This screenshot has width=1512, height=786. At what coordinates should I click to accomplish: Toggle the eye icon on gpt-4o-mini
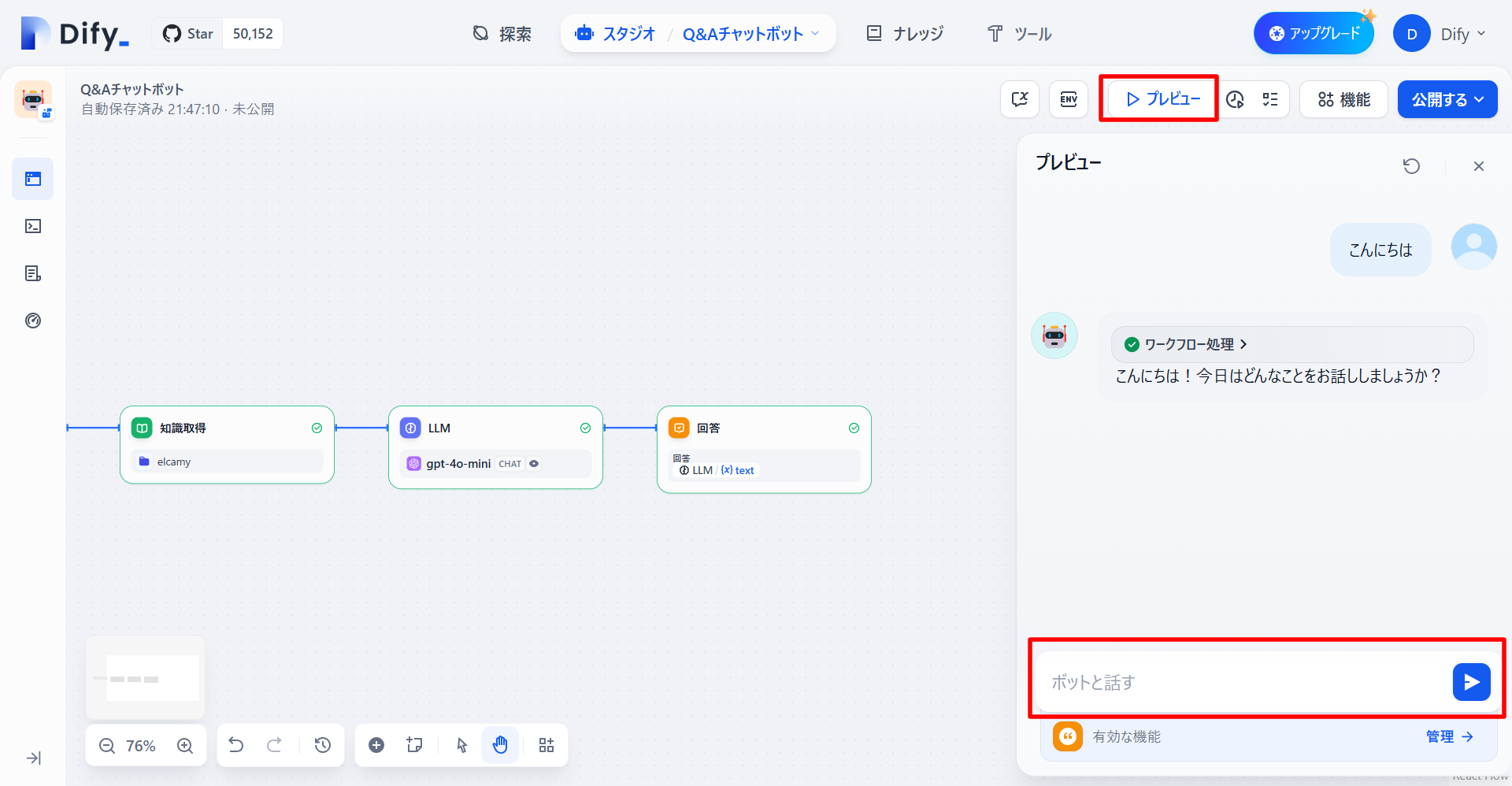coord(534,464)
